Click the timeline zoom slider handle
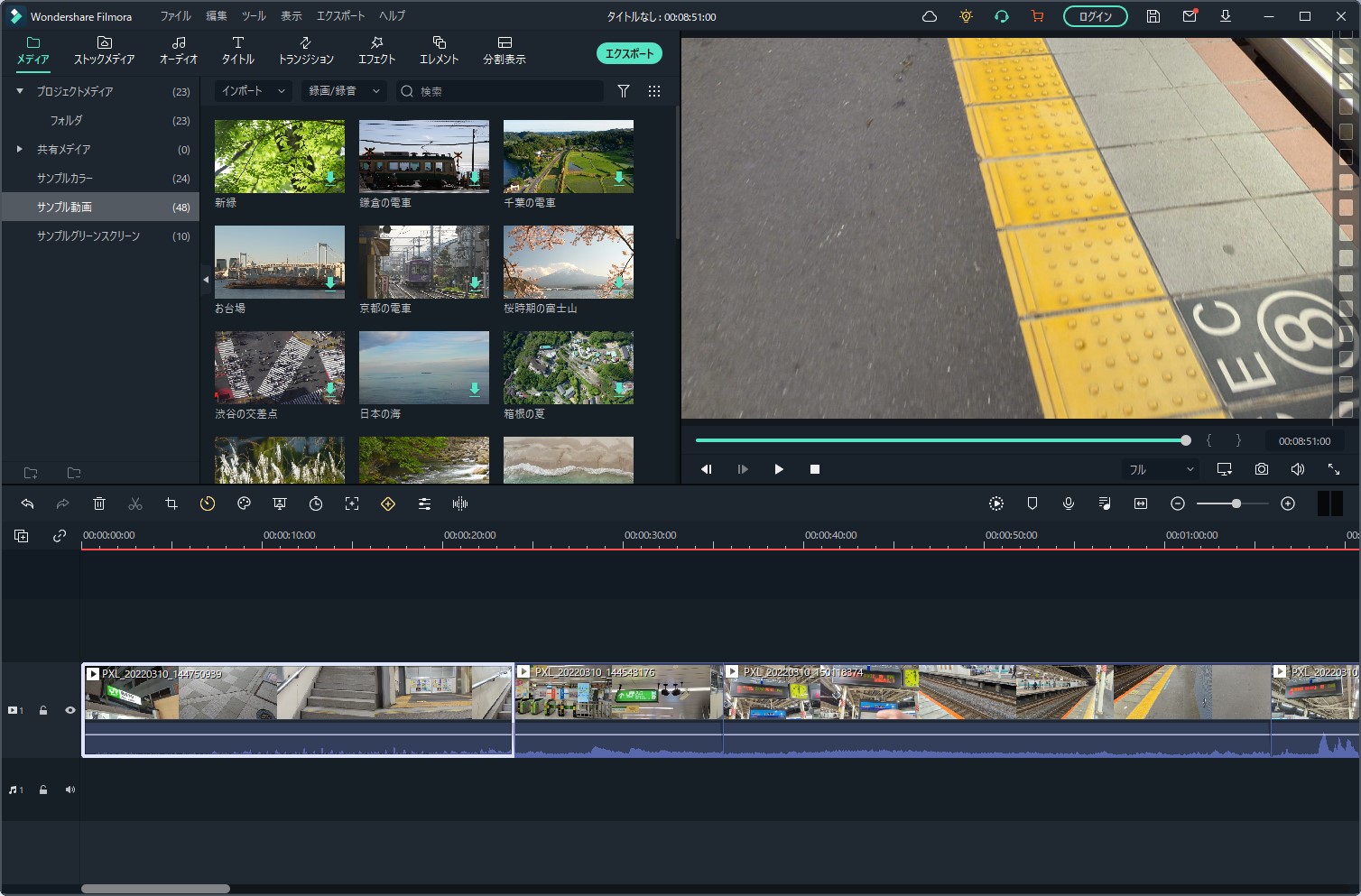 [1236, 504]
